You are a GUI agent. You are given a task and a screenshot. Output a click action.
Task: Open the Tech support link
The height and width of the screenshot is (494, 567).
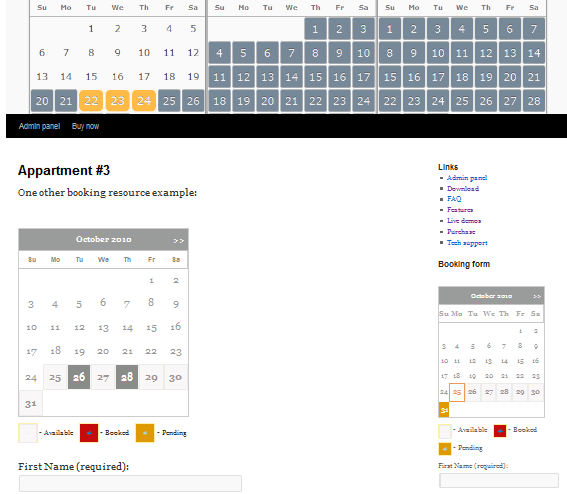point(467,243)
